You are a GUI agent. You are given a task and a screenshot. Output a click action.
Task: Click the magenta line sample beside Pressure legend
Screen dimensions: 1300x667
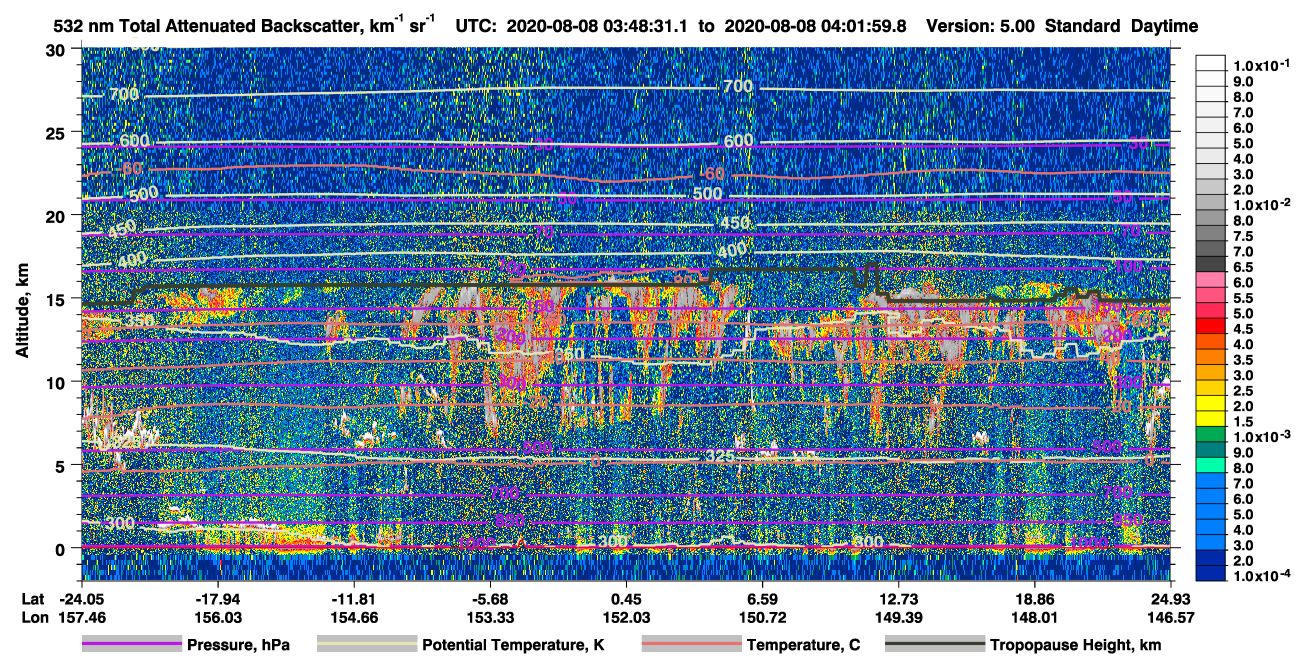pos(132,645)
